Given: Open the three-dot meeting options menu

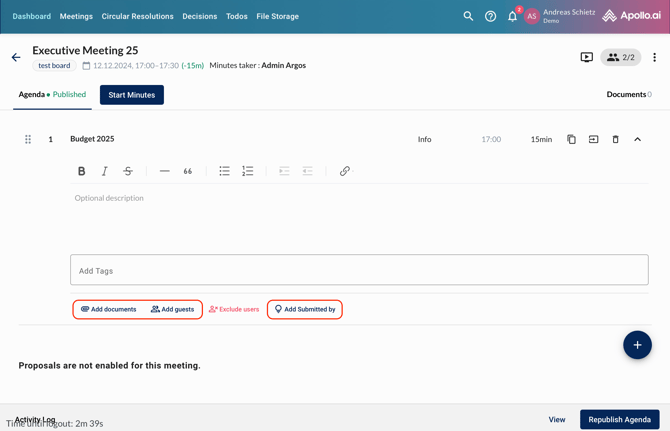Looking at the screenshot, I should [654, 58].
